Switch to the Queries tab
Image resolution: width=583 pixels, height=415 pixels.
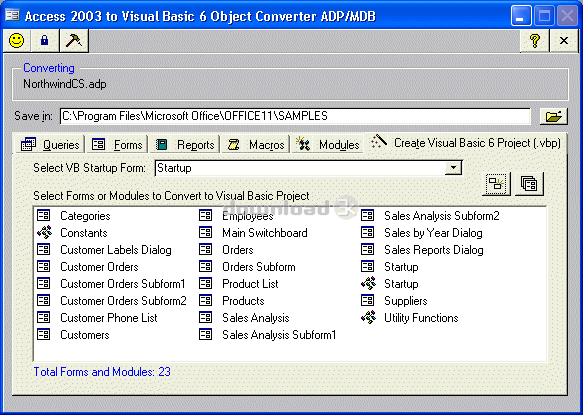50,144
